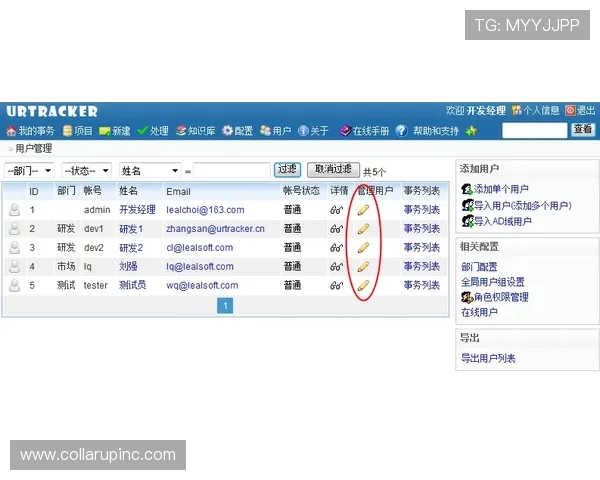
Task: Click user avatar icon for tester row
Action: coord(15,285)
